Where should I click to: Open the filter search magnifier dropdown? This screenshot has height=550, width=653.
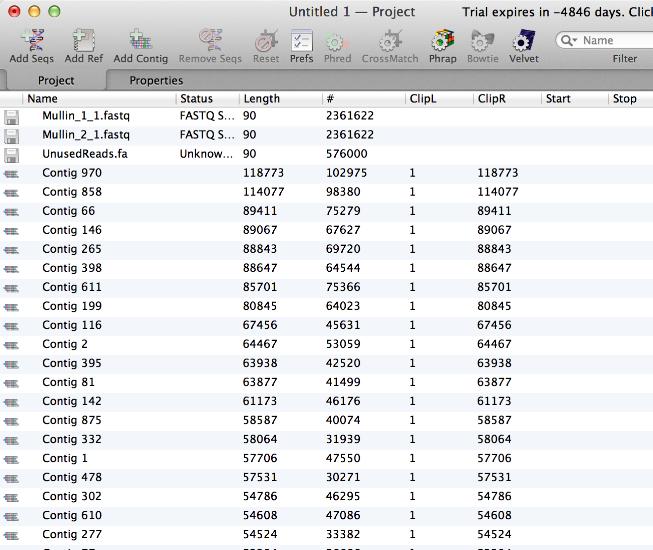click(x=568, y=40)
